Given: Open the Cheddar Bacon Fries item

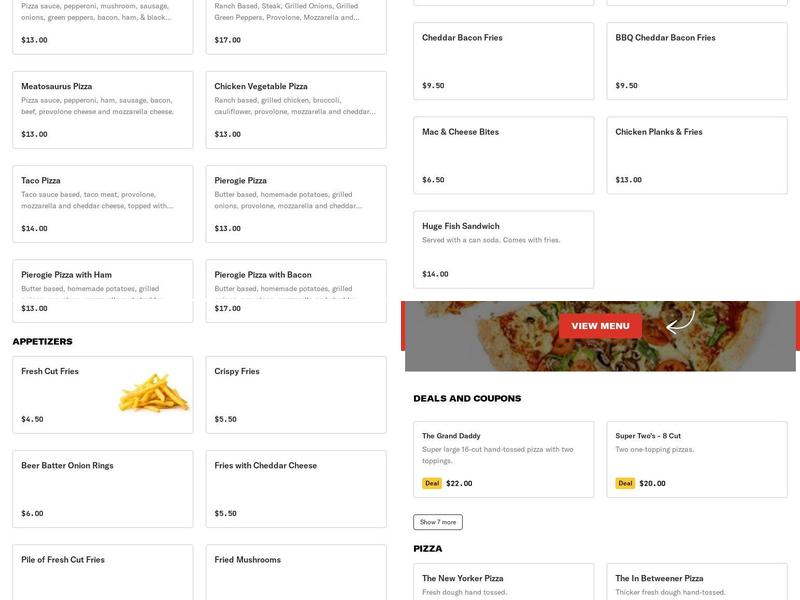Looking at the screenshot, I should 503,60.
